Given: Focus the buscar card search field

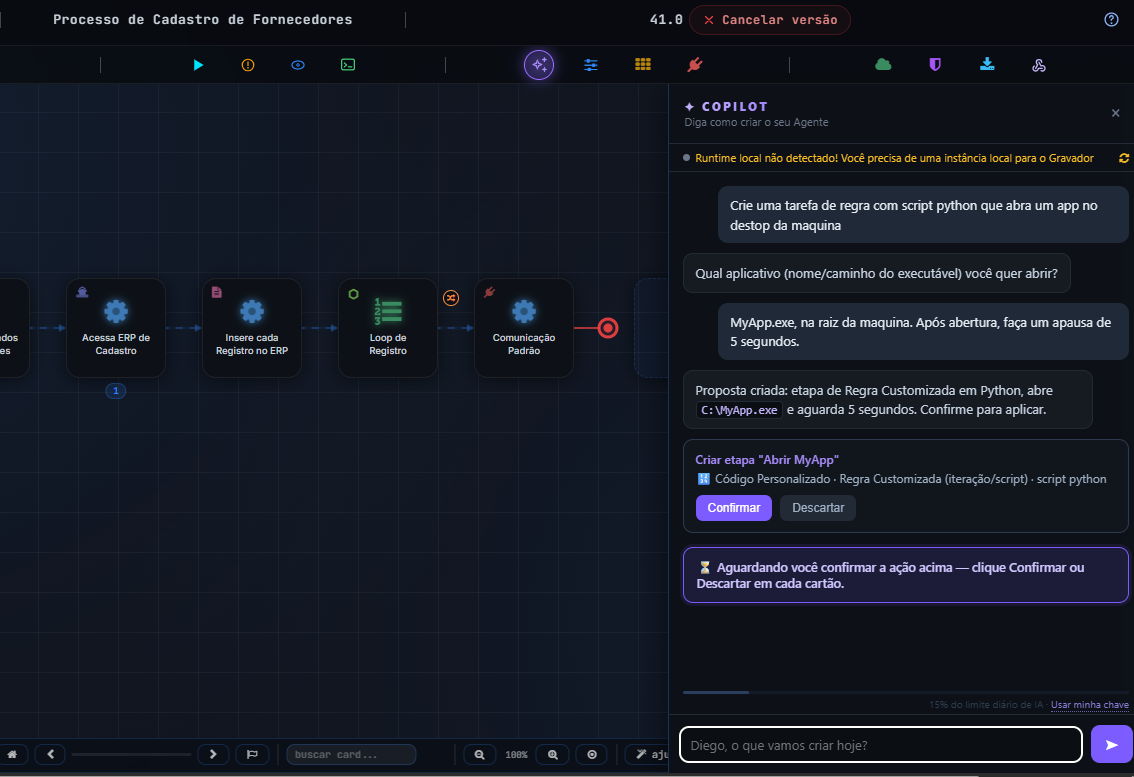Looking at the screenshot, I should [351, 754].
